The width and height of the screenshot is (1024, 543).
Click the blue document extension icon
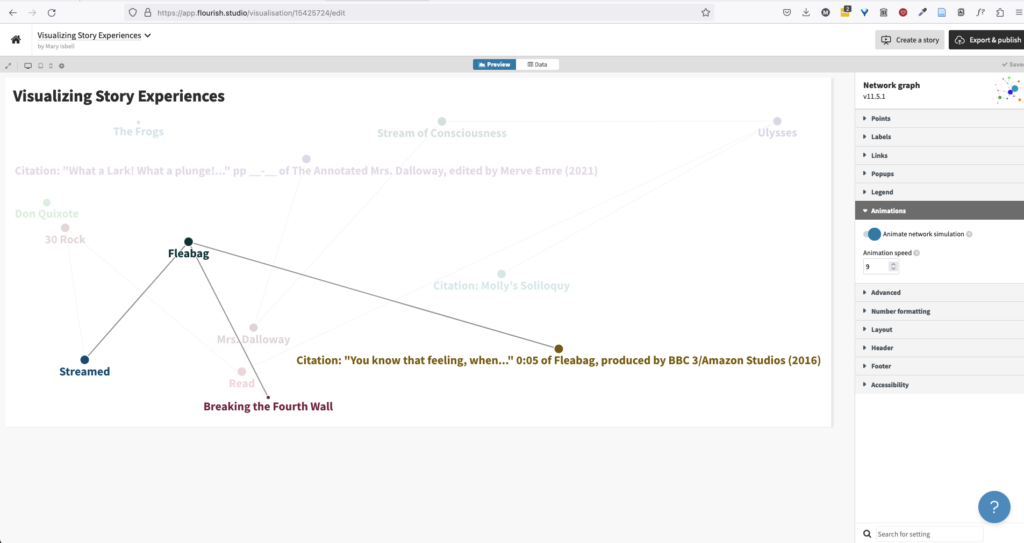click(942, 12)
